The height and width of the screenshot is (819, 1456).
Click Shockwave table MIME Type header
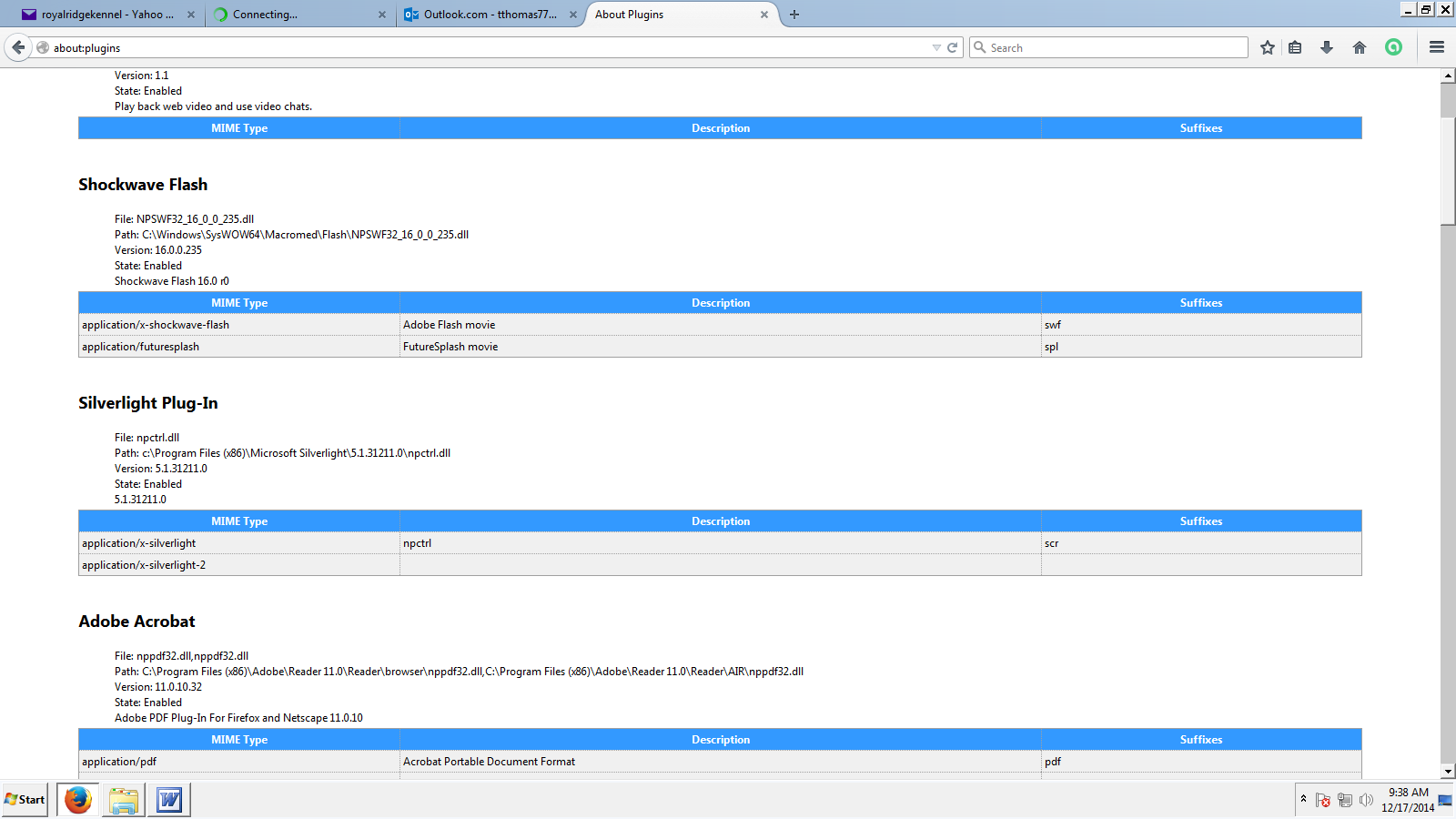point(239,303)
